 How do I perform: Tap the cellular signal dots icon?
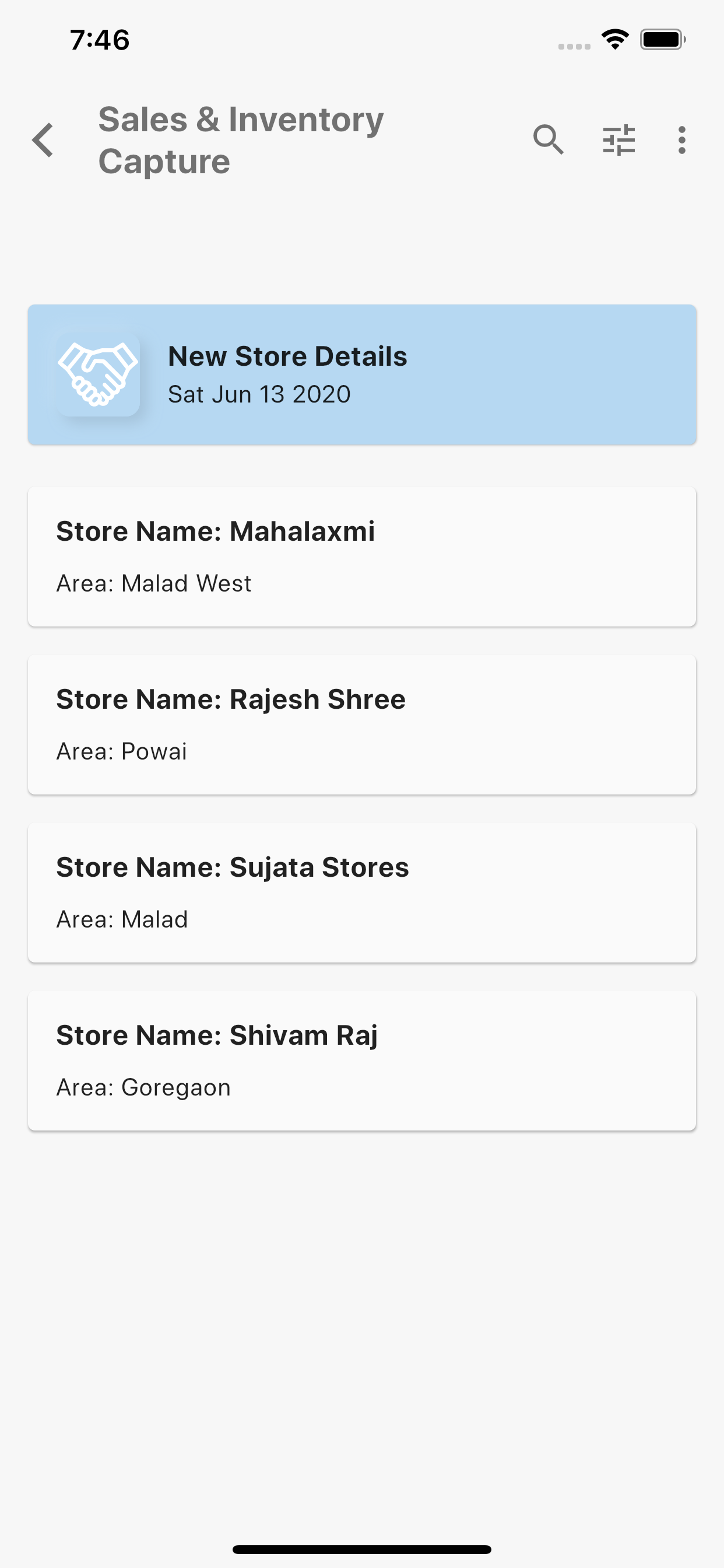574,46
